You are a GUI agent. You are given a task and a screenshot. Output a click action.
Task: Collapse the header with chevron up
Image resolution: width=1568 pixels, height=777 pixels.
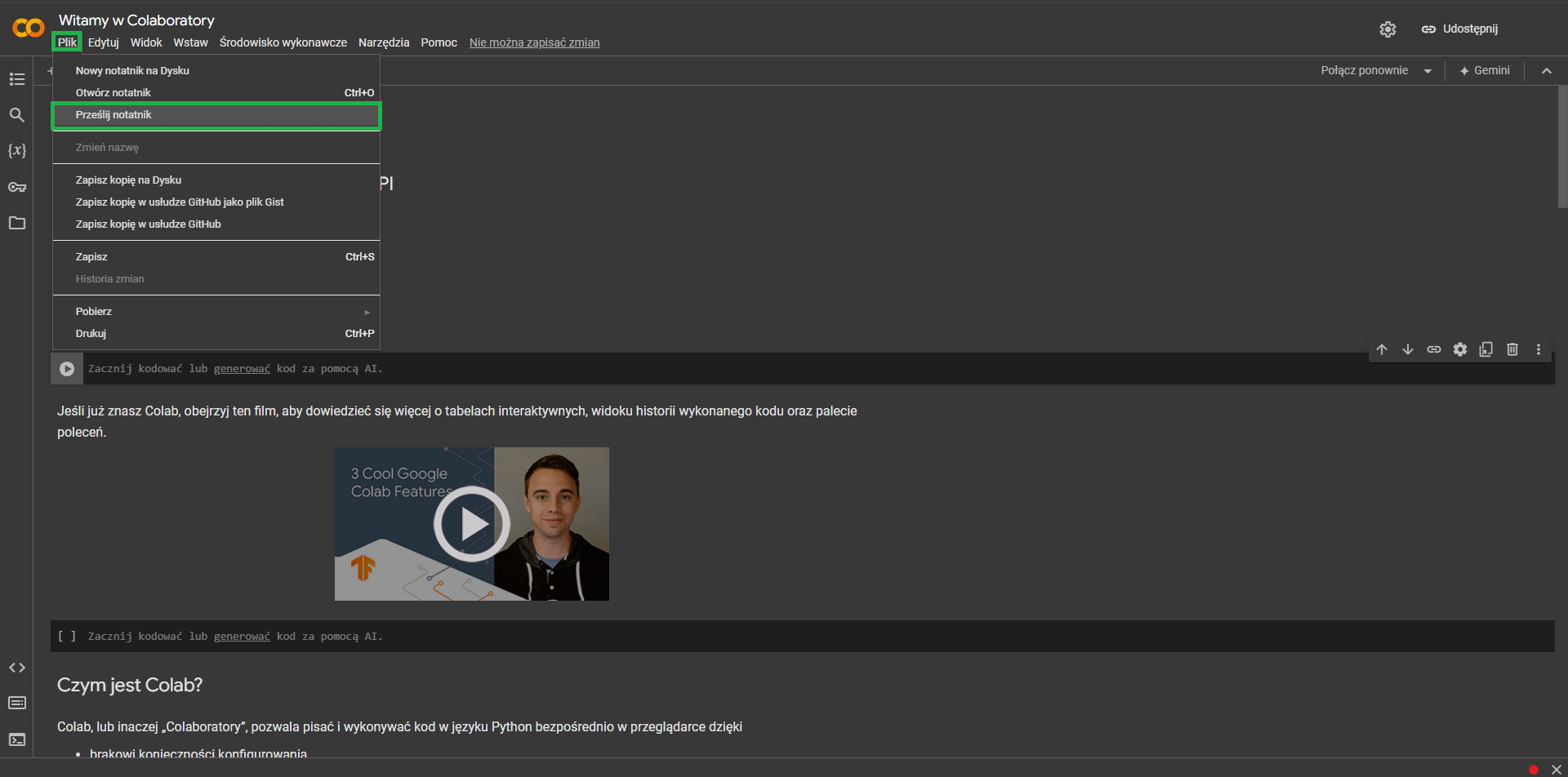pyautogui.click(x=1546, y=71)
